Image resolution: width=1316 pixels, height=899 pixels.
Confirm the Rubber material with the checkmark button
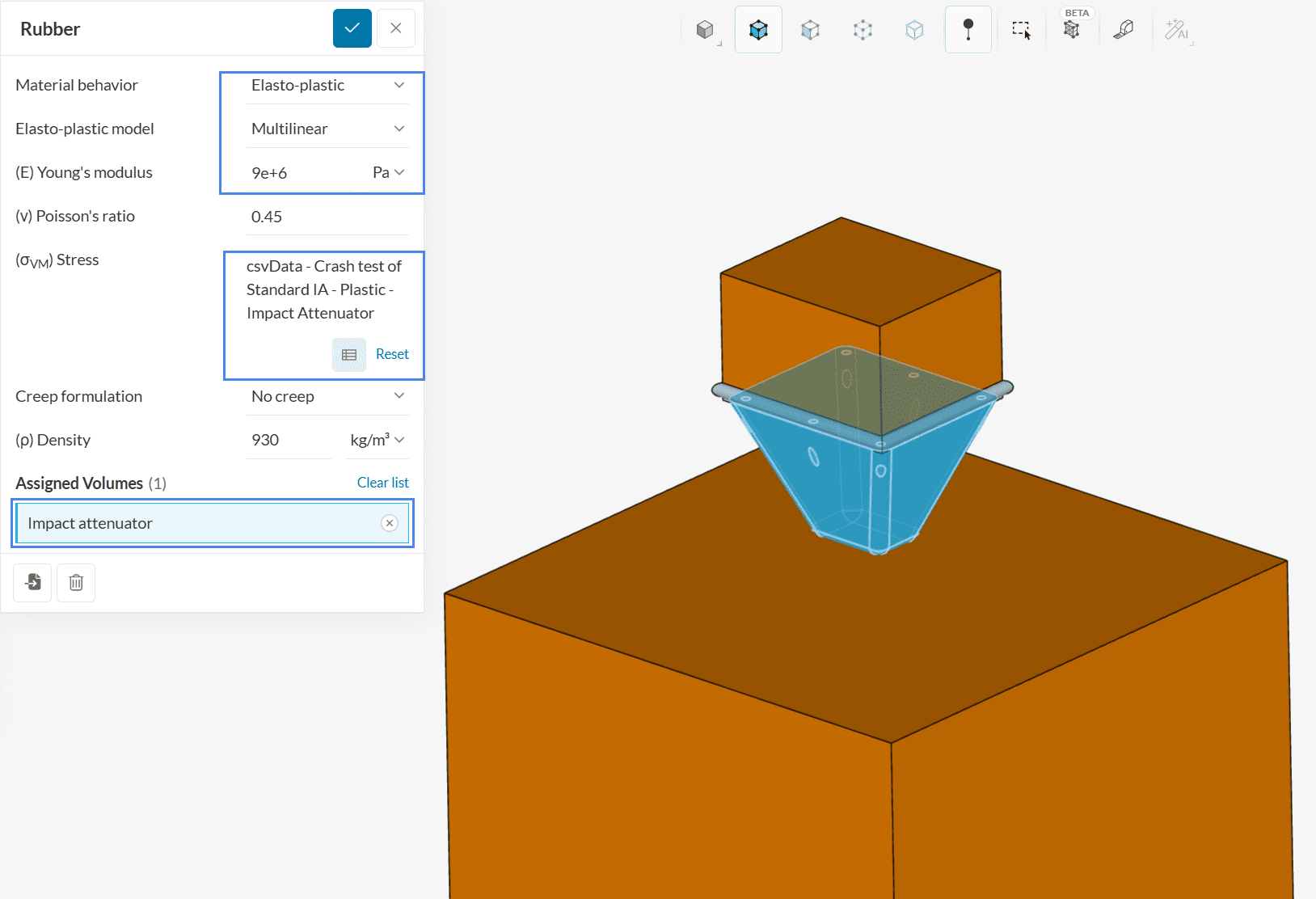coord(352,28)
